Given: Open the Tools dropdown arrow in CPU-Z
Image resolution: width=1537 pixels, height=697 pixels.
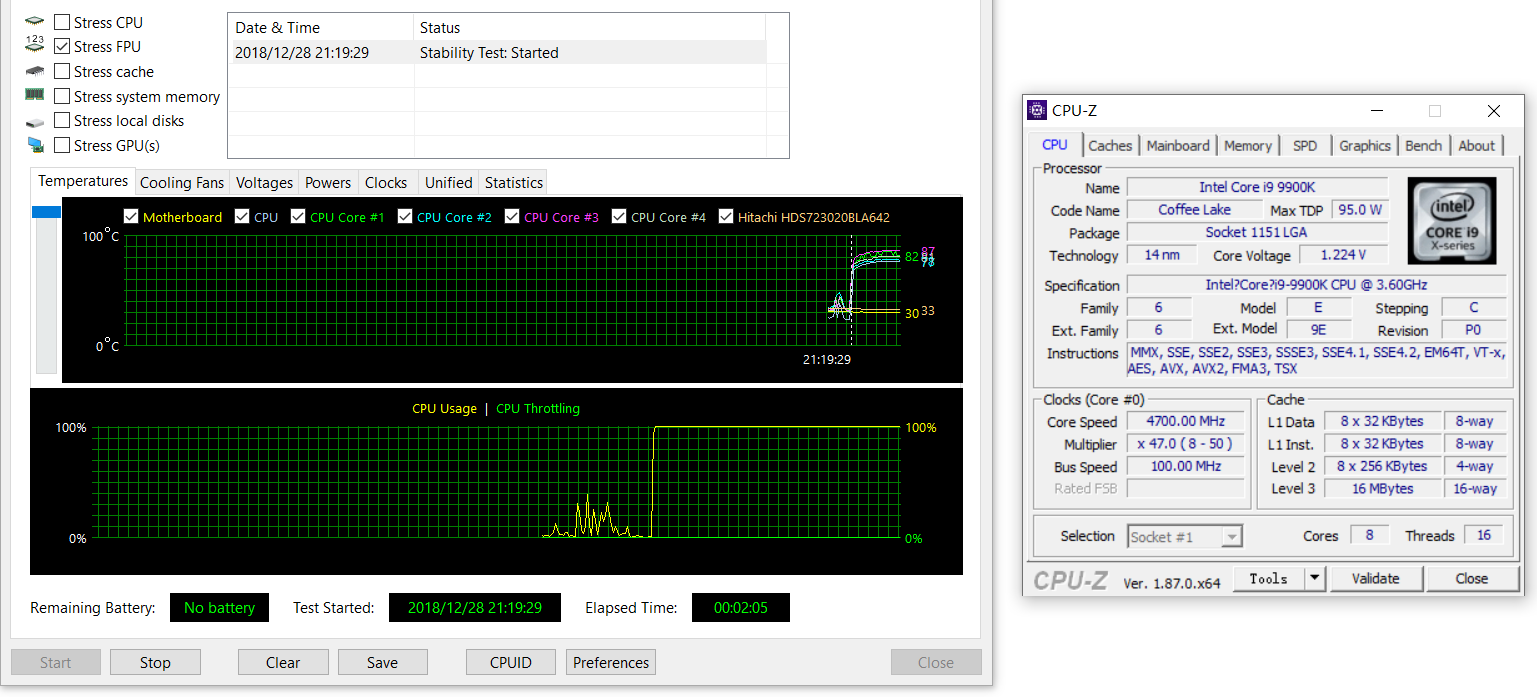Looking at the screenshot, I should click(x=1314, y=578).
